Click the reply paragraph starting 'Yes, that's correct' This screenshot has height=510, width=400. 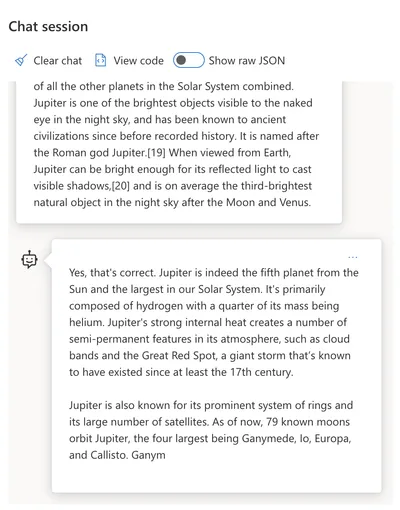[x=214, y=322]
